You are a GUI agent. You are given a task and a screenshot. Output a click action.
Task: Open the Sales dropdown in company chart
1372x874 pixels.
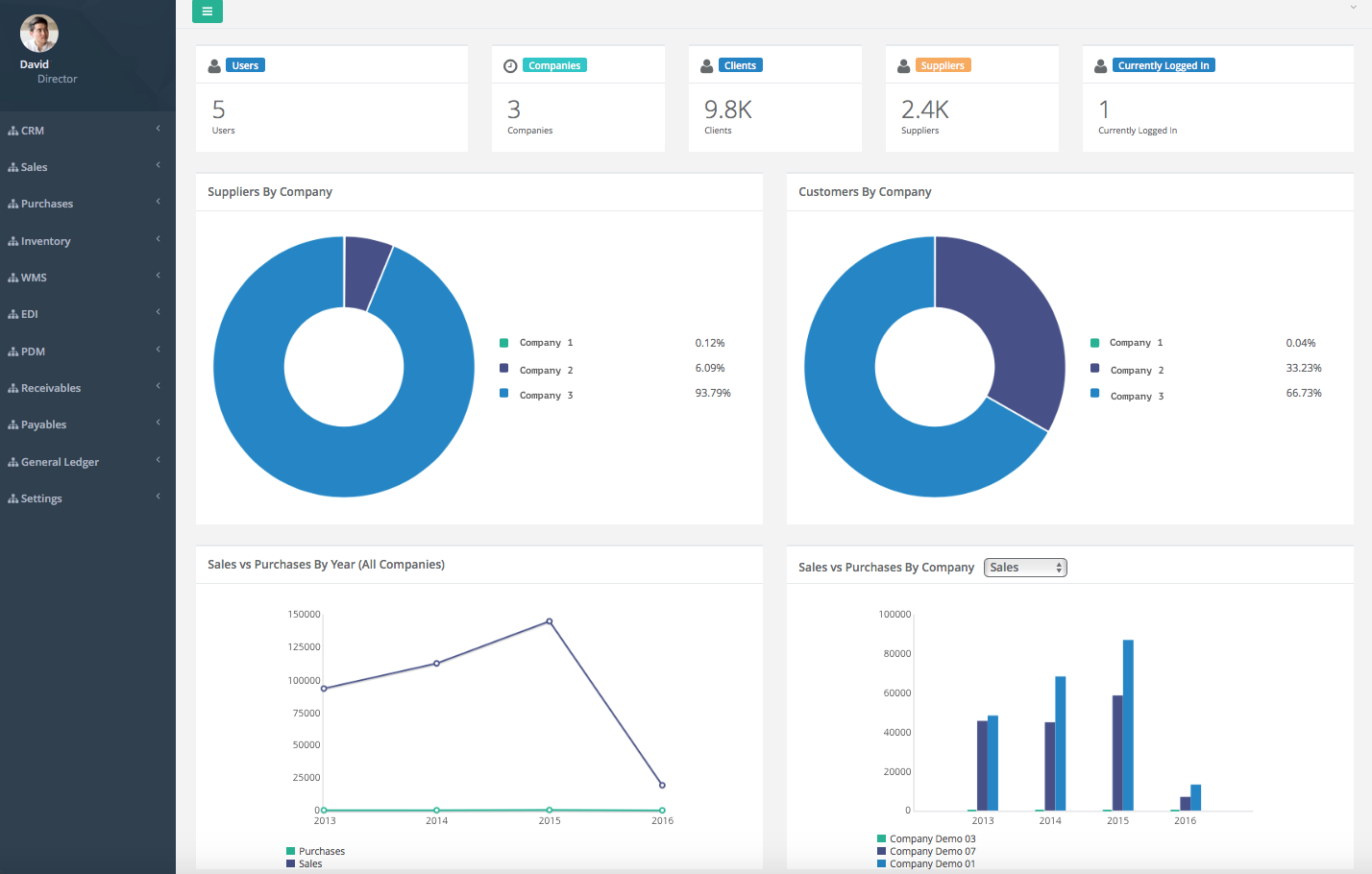[x=1025, y=568]
